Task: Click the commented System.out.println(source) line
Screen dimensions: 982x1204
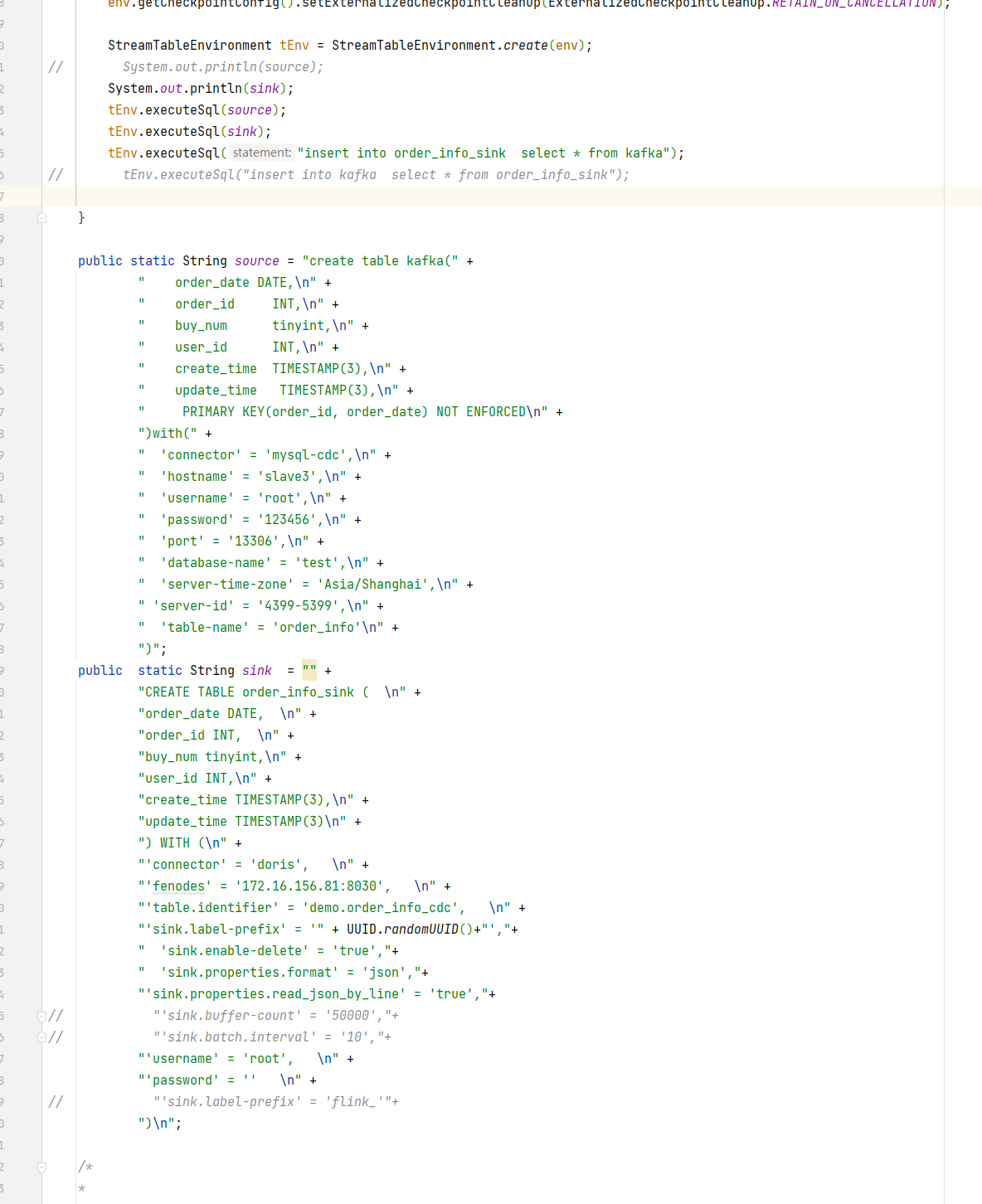Action: pyautogui.click(x=223, y=67)
